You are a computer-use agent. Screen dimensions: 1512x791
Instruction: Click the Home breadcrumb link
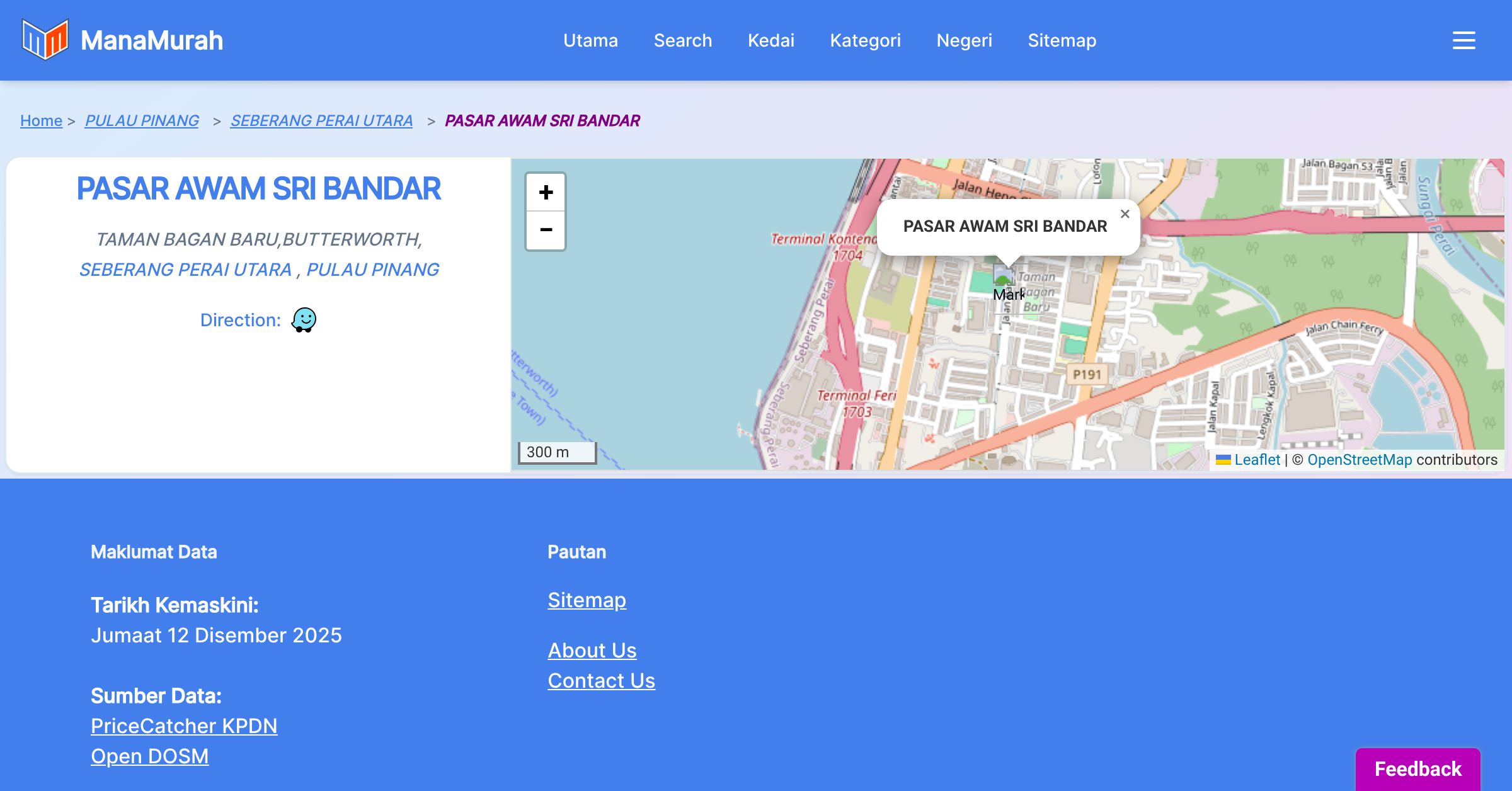click(41, 120)
